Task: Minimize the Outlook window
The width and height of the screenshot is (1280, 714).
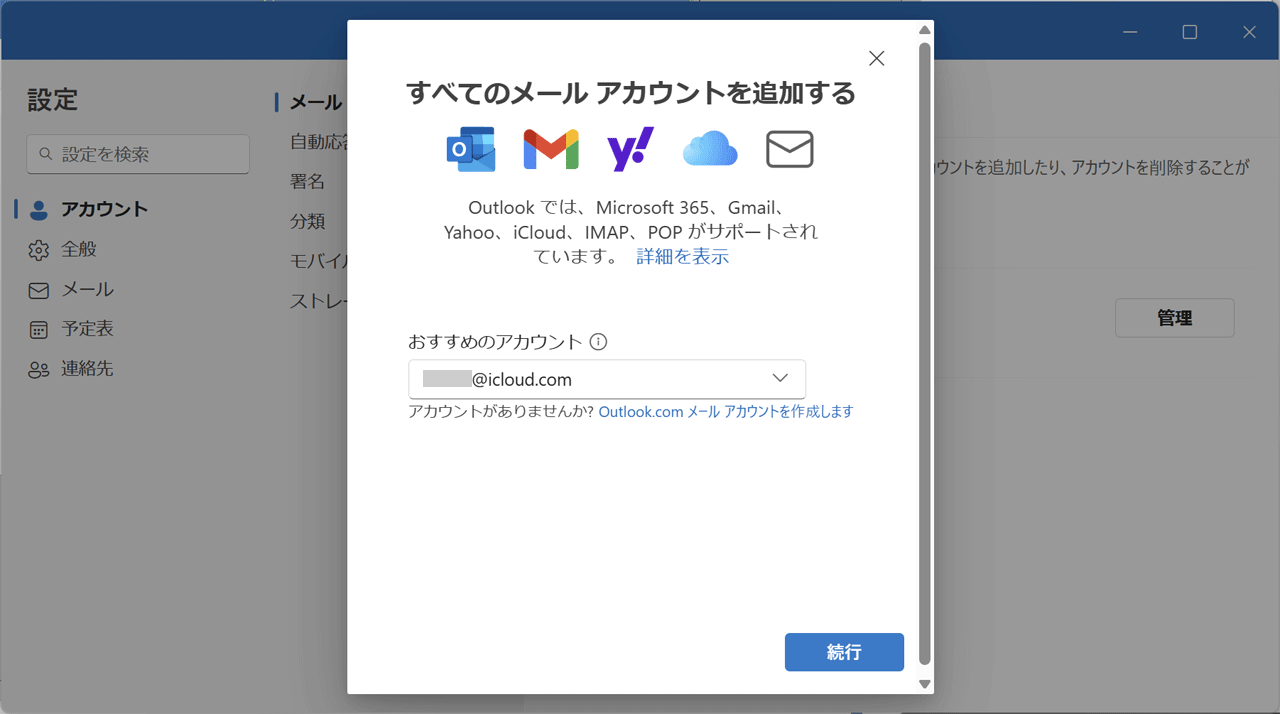Action: [x=1130, y=32]
